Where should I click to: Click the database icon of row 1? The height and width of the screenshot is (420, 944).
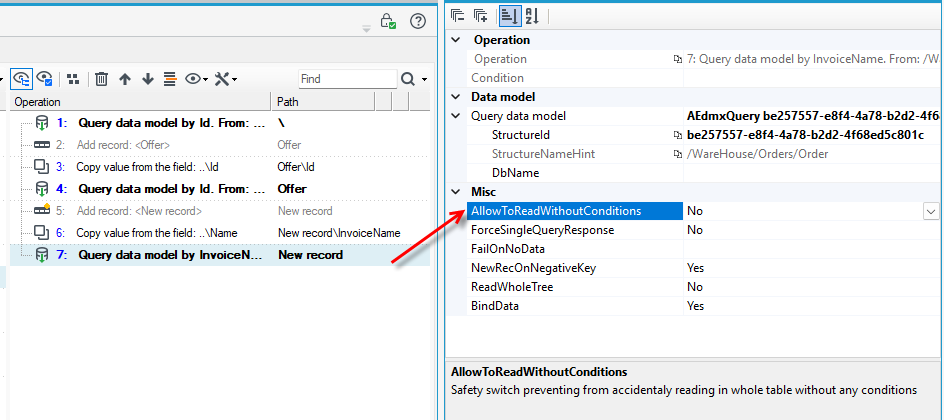pos(42,123)
